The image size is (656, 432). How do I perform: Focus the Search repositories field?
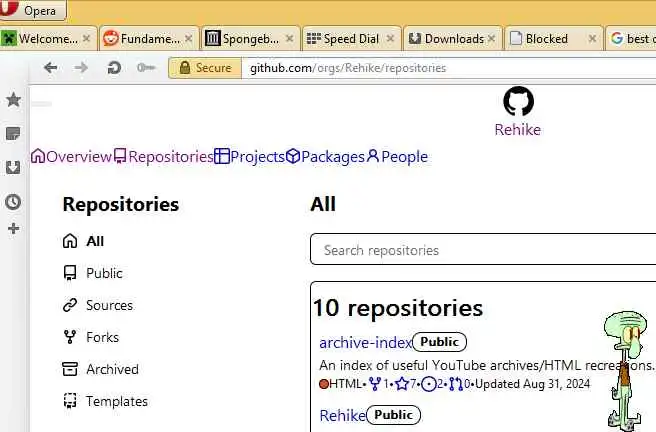[x=483, y=249]
